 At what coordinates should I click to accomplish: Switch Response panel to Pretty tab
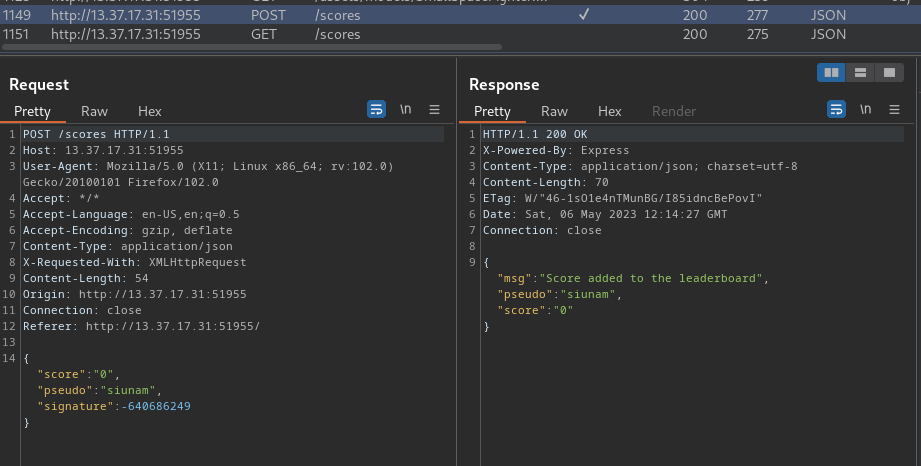pos(492,111)
